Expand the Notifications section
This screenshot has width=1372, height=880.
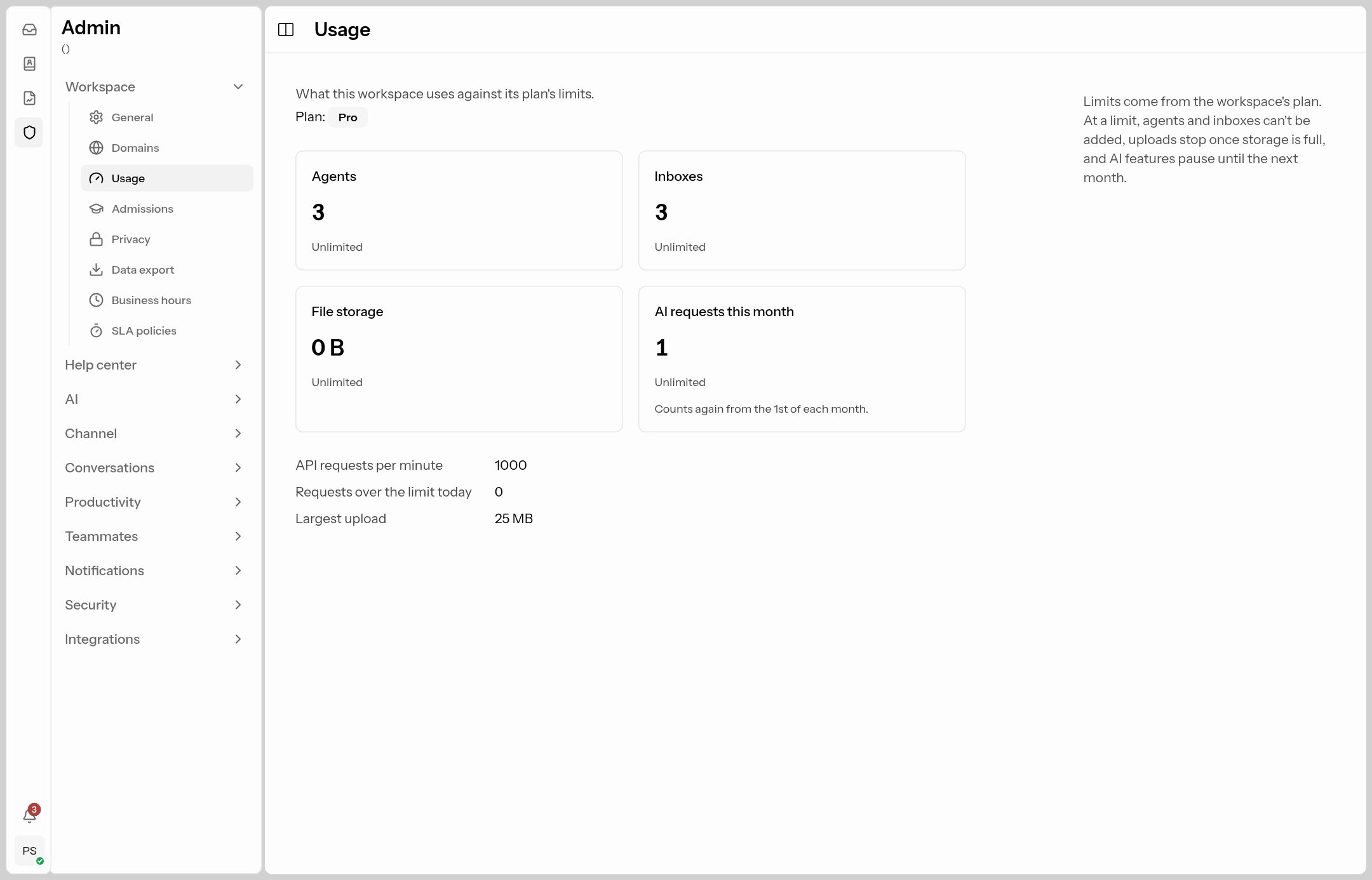[x=154, y=571]
